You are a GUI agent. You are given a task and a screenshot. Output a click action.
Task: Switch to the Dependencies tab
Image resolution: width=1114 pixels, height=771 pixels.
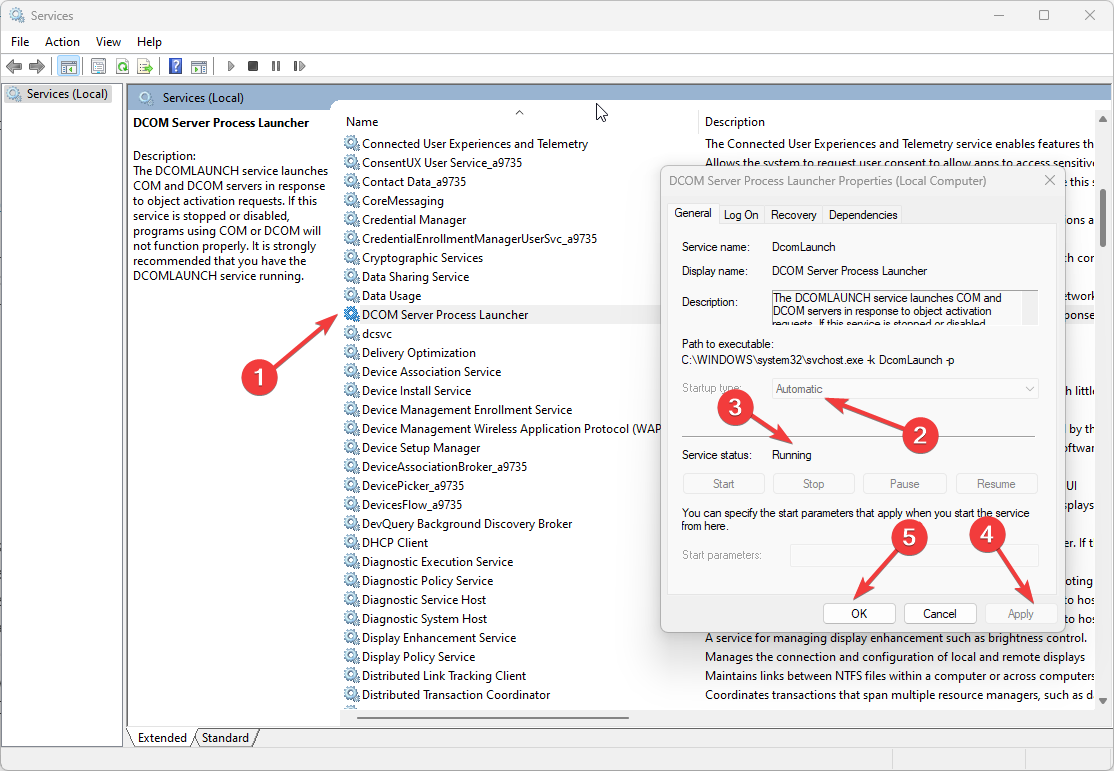click(862, 215)
